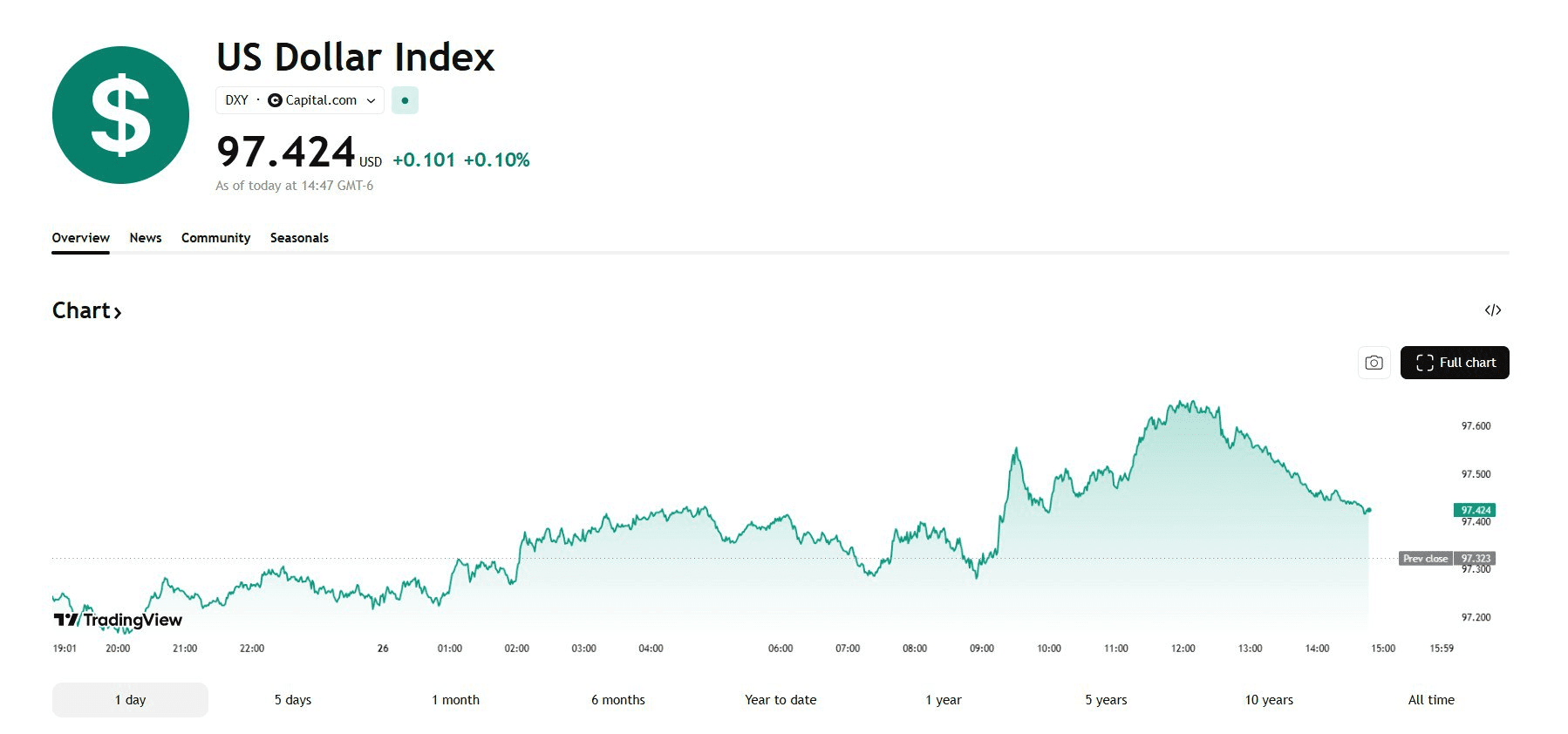The image size is (1568, 734).
Task: Click the green dollar sign logo
Action: 120,115
